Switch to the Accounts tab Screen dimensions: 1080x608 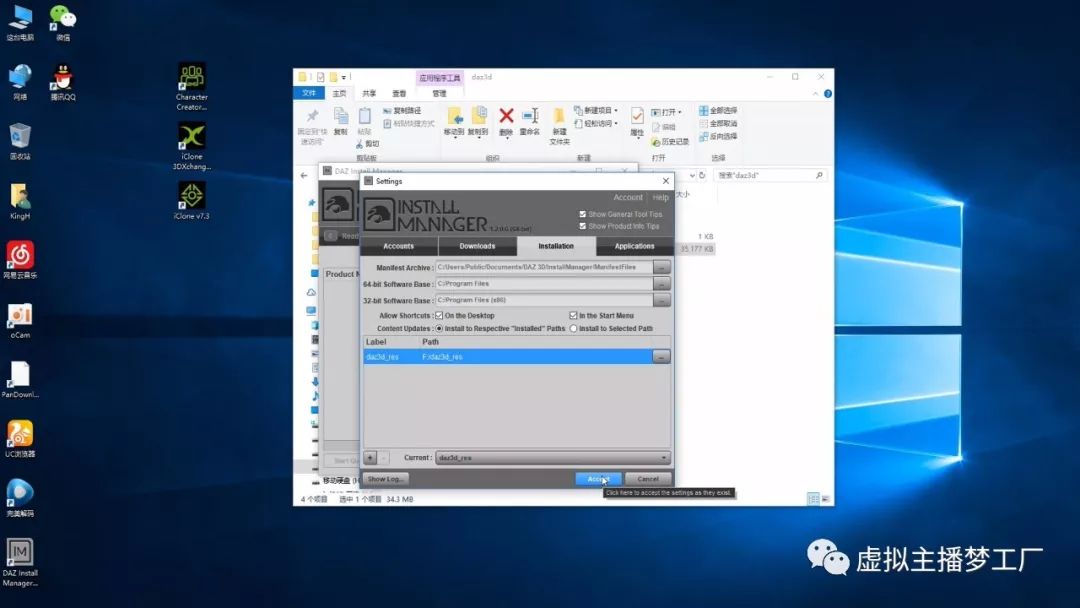[399, 246]
